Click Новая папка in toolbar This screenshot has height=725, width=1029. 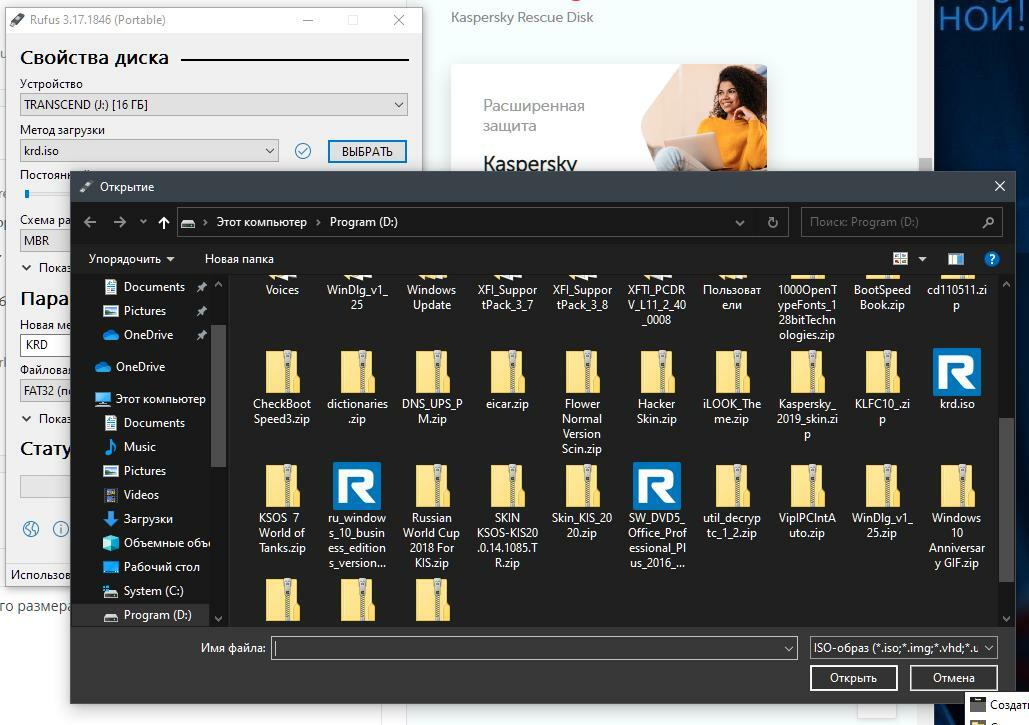tap(239, 259)
